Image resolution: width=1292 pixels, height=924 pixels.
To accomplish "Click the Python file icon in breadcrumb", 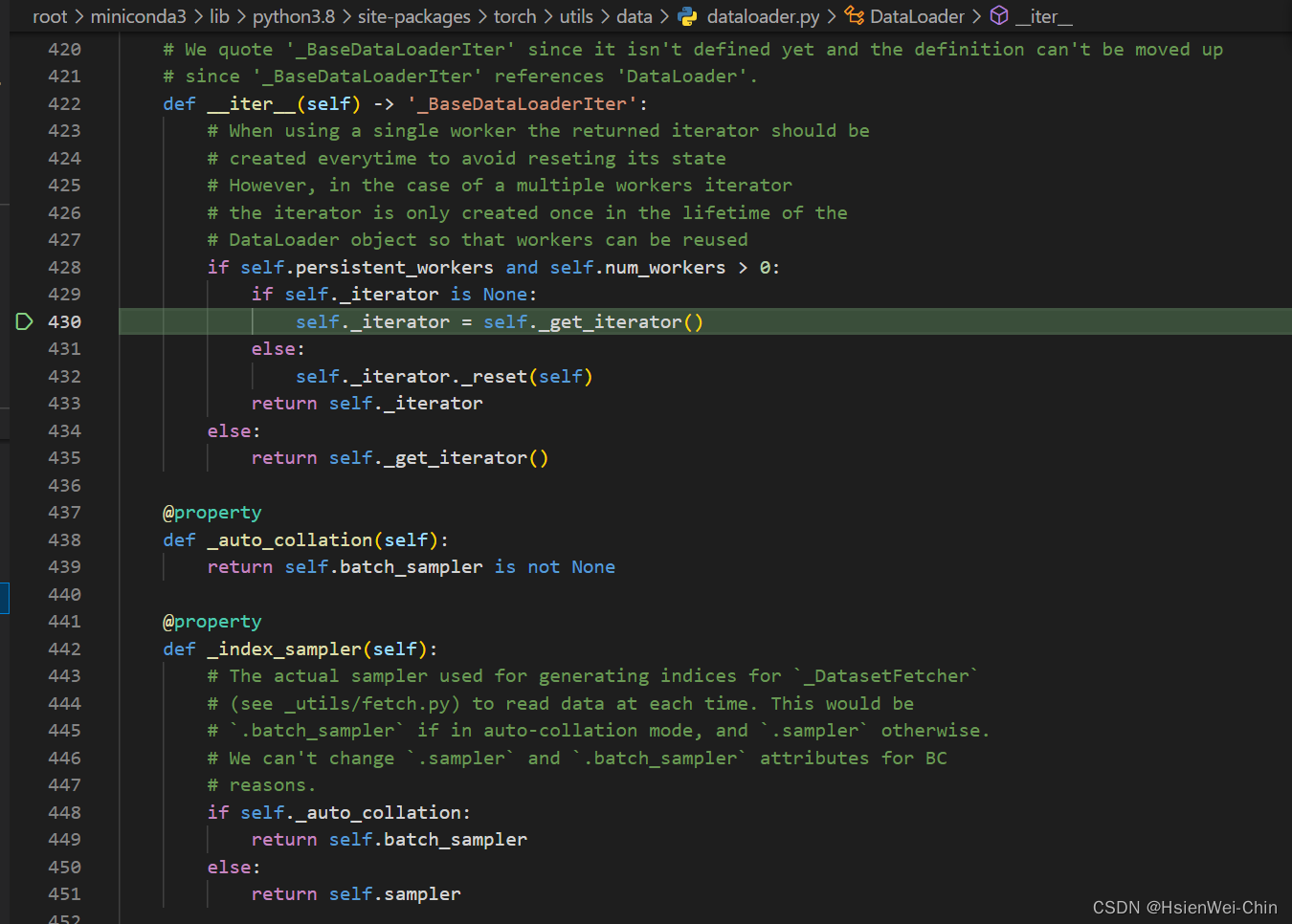I will tap(687, 16).
